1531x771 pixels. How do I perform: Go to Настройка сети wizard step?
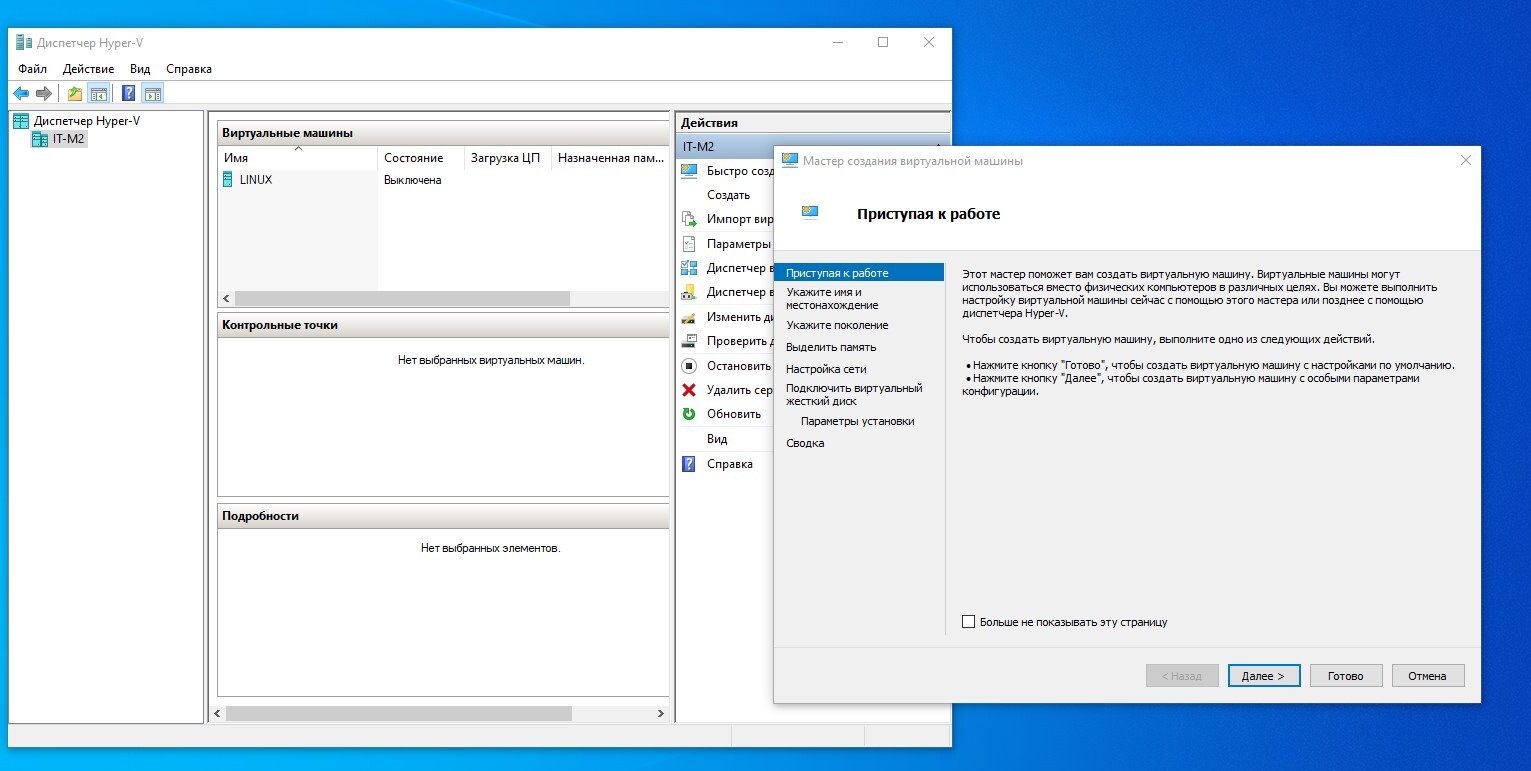coord(826,369)
